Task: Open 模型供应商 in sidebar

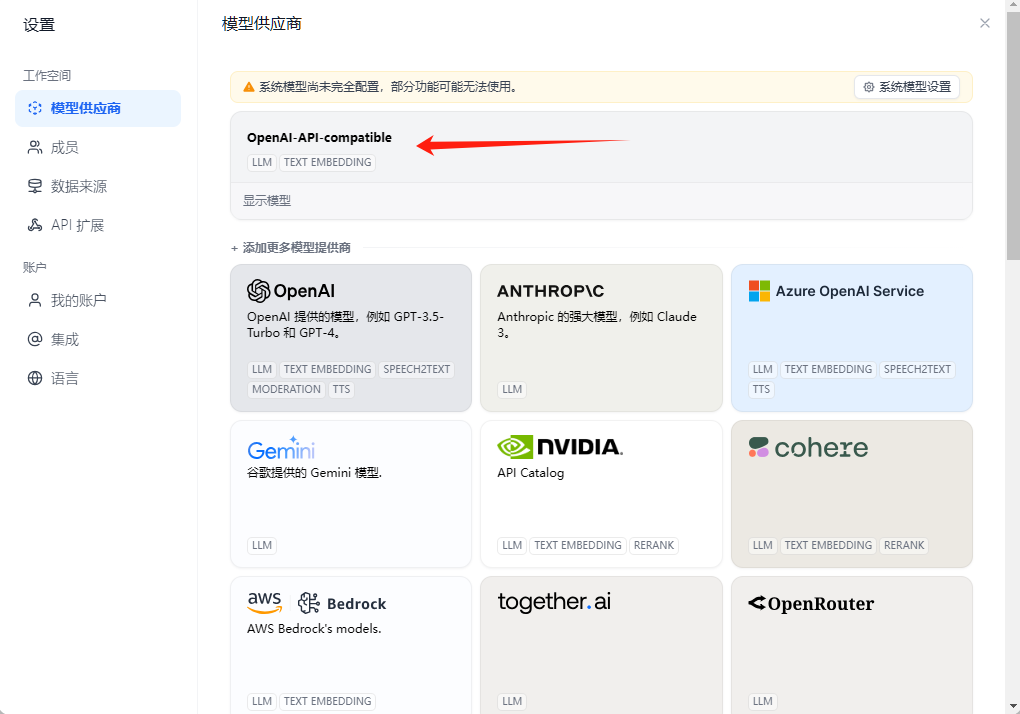Action: tap(98, 109)
